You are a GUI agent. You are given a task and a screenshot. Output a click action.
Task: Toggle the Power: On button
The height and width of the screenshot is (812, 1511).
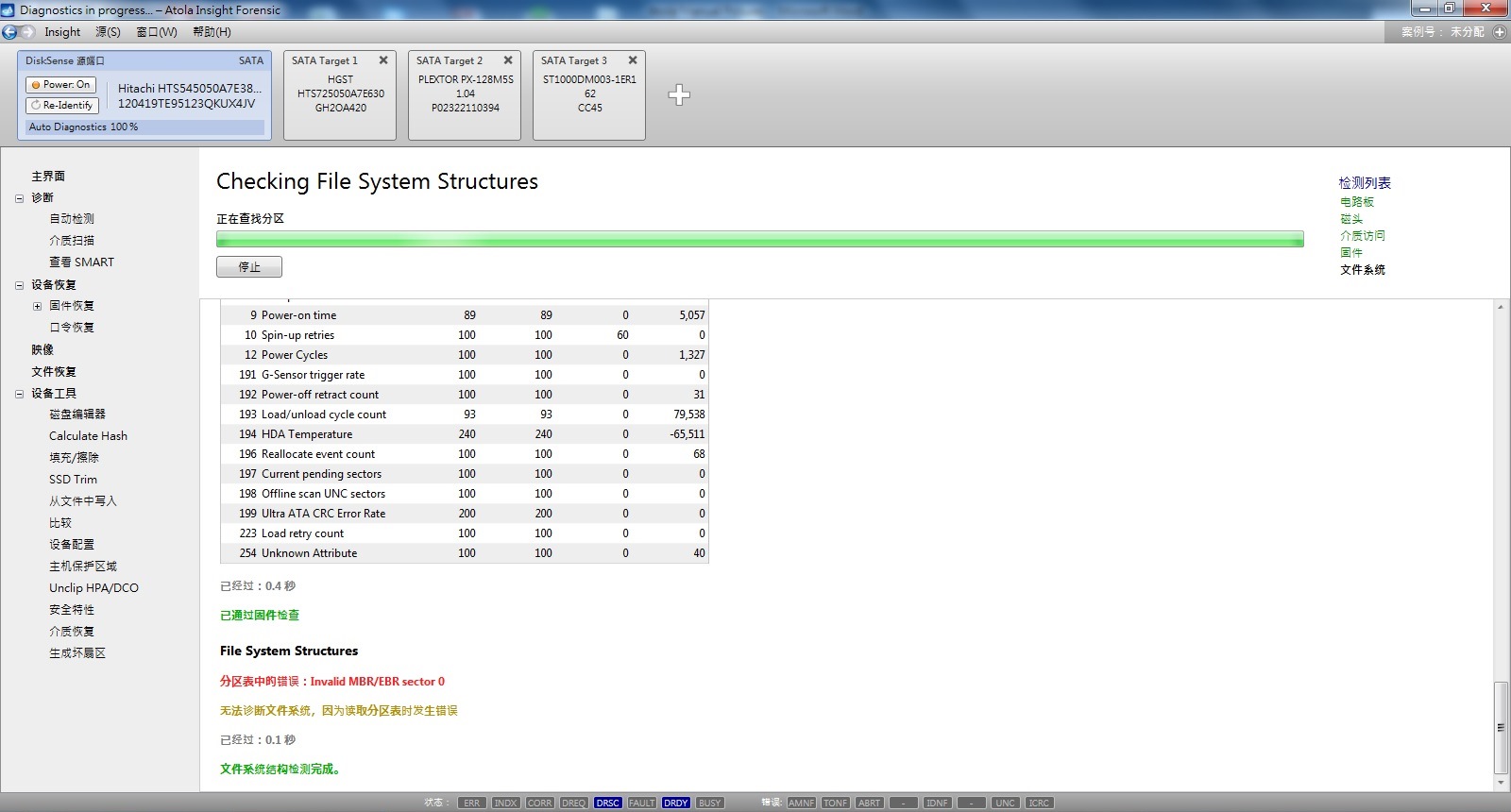point(61,85)
